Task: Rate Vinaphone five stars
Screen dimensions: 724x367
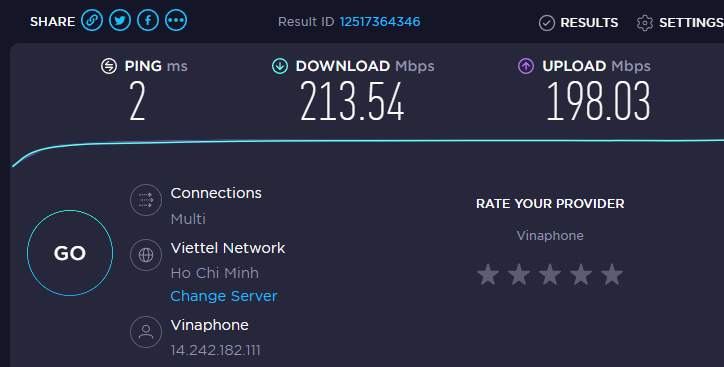Action: [x=612, y=275]
